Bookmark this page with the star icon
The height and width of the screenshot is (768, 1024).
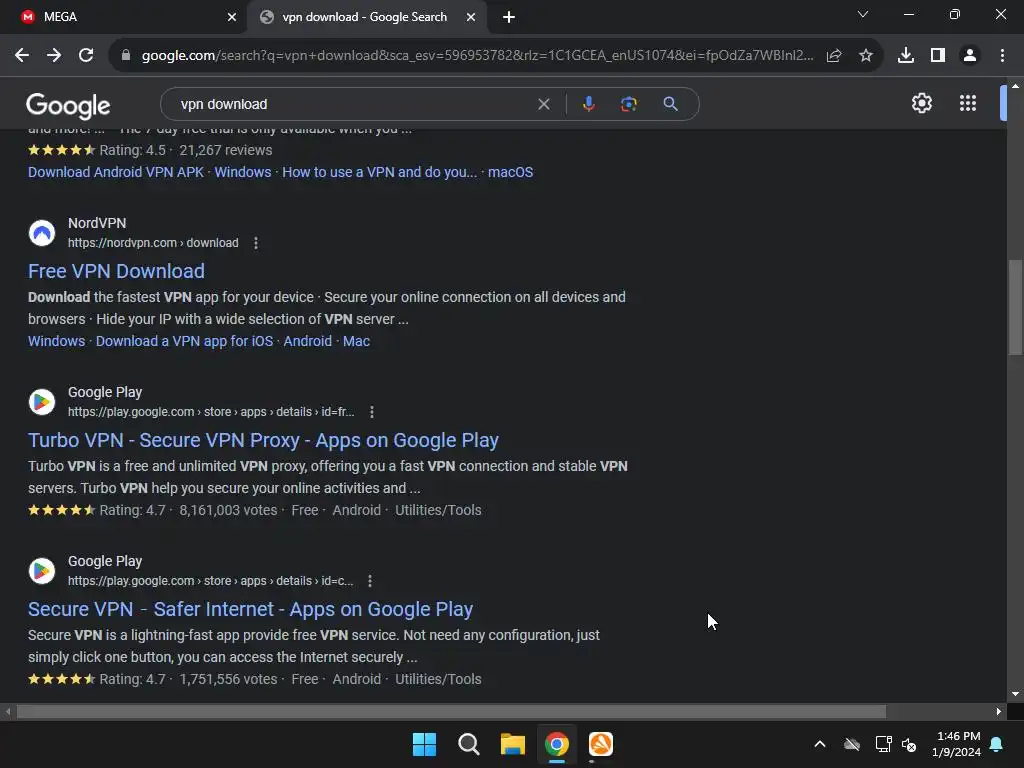(866, 56)
